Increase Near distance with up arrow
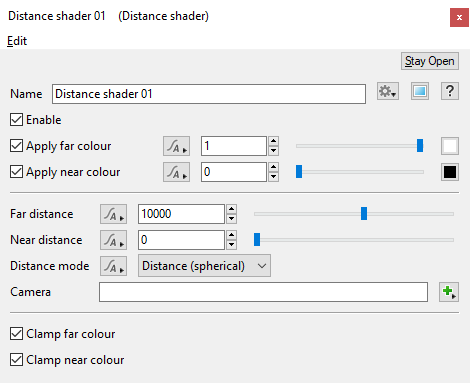Screen dimensions: 470x383 [x=231, y=235]
